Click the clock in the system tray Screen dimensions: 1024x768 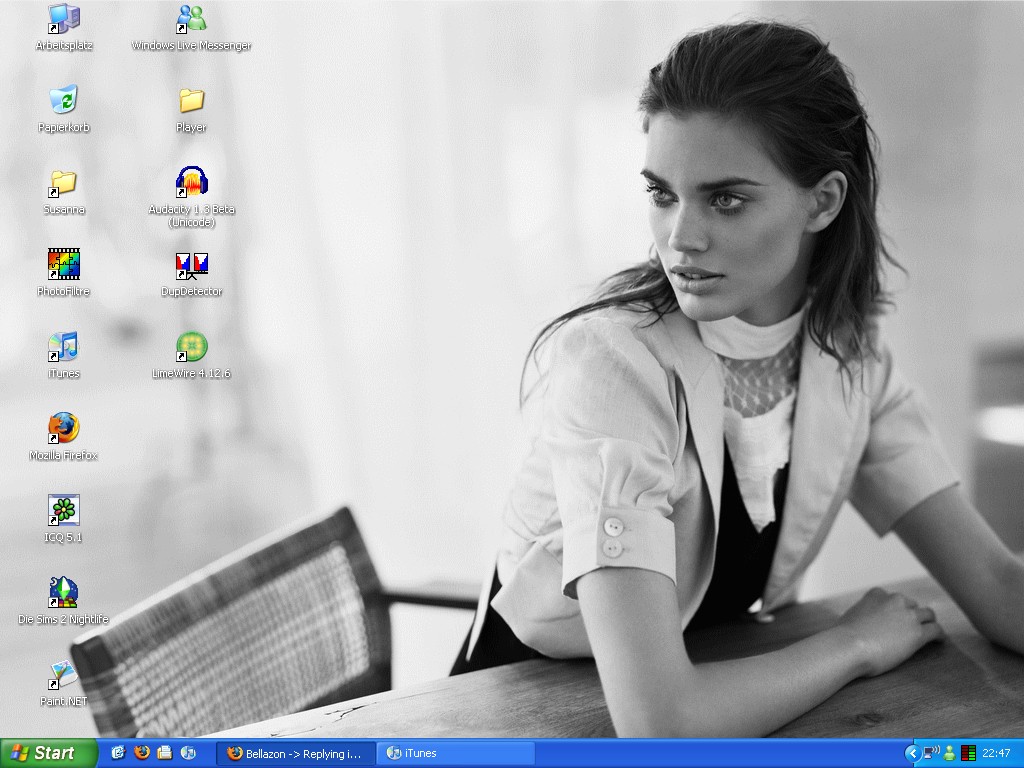[x=996, y=753]
